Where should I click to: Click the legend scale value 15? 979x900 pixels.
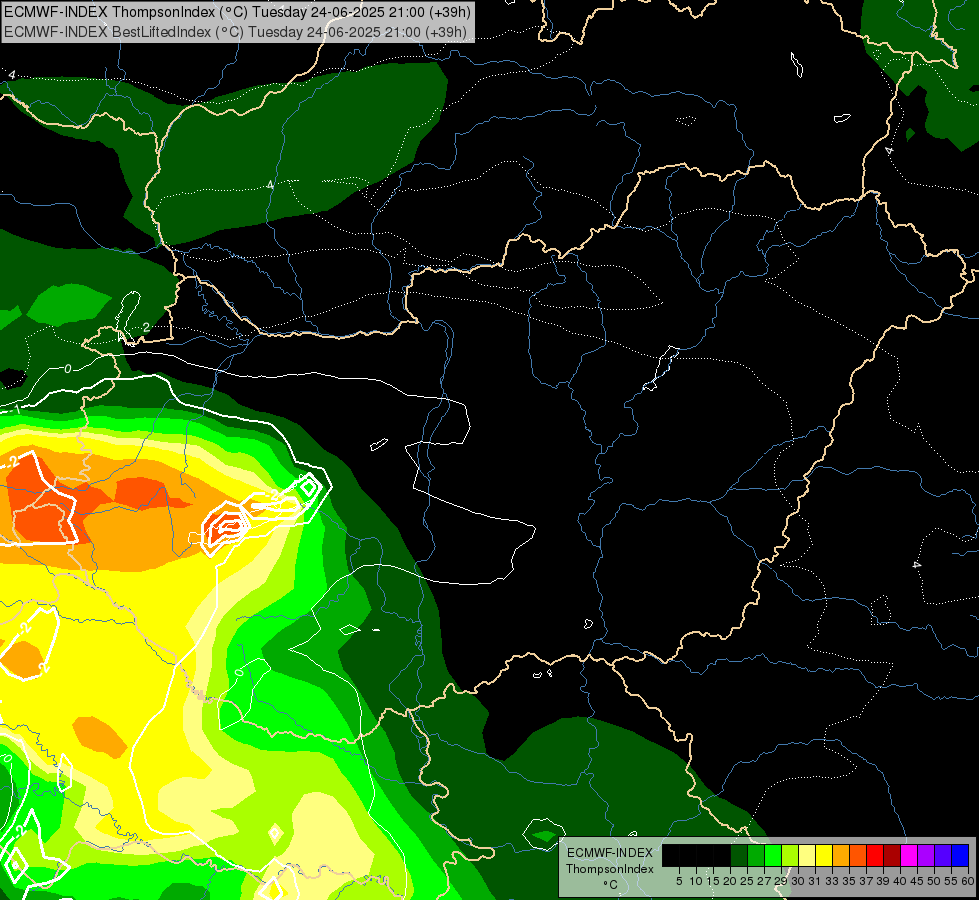[713, 881]
